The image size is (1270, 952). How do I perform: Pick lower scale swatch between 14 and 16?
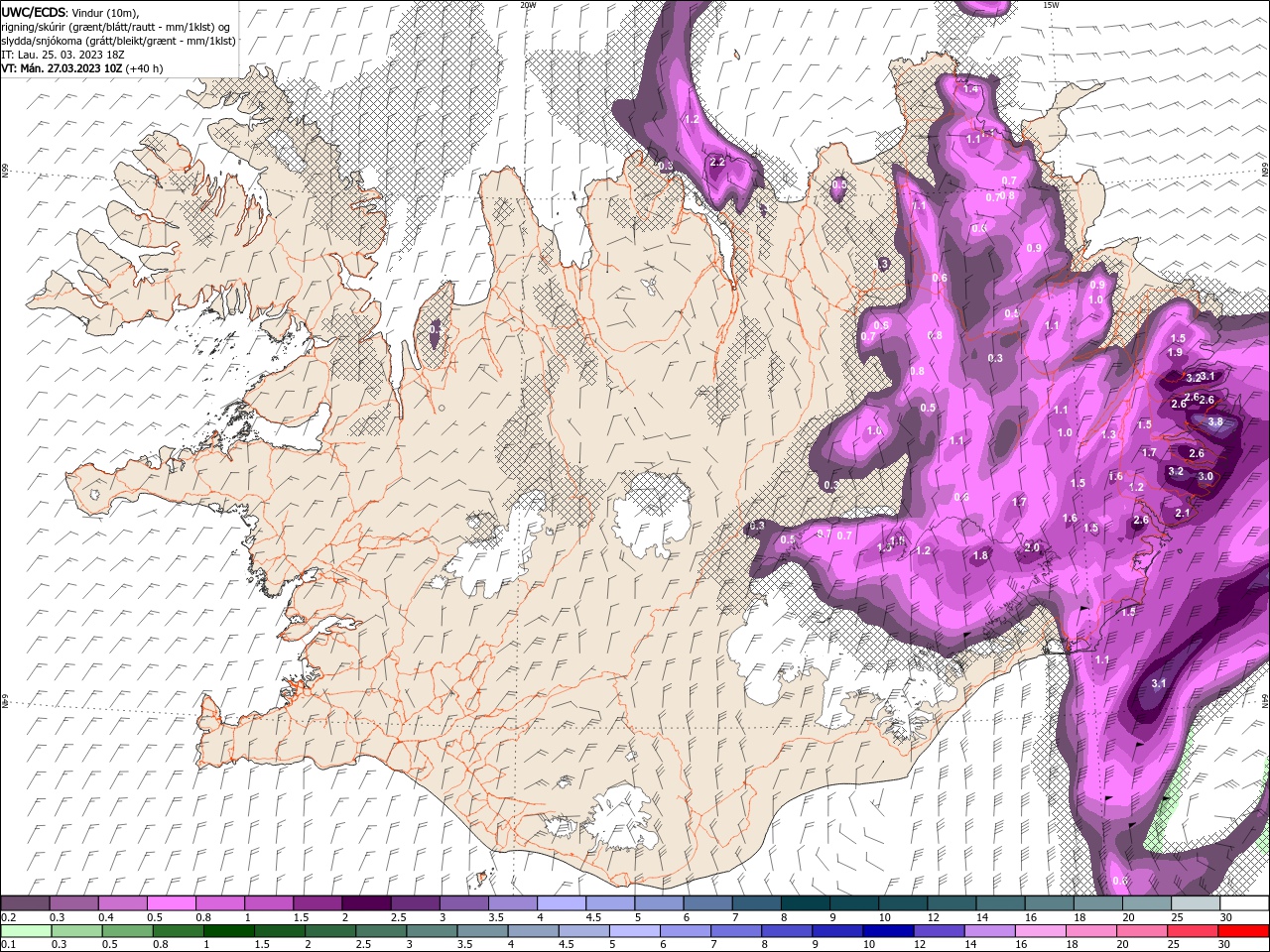pyautogui.click(x=989, y=930)
